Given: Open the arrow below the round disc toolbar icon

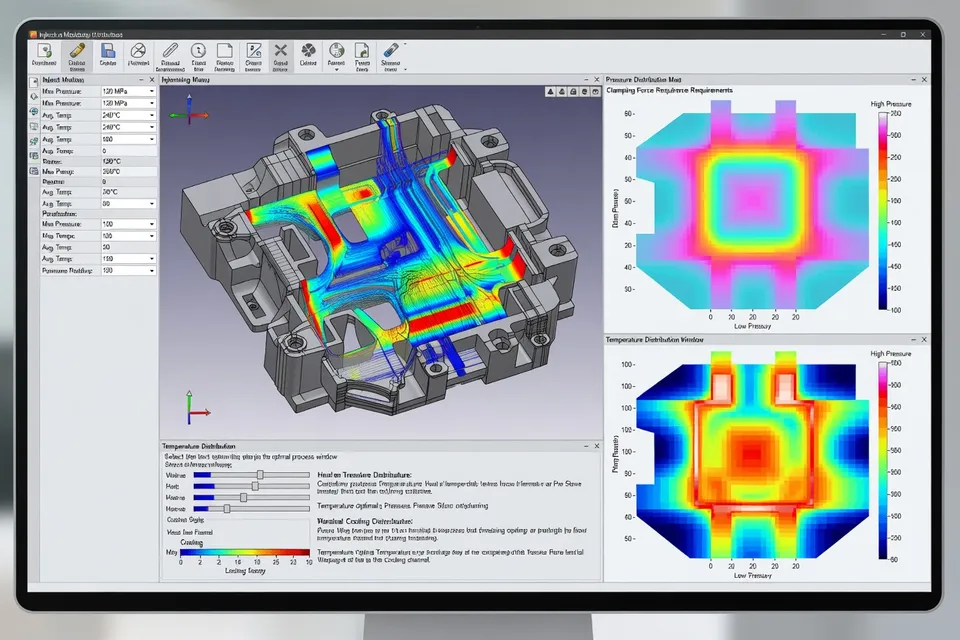Looking at the screenshot, I should 336,70.
